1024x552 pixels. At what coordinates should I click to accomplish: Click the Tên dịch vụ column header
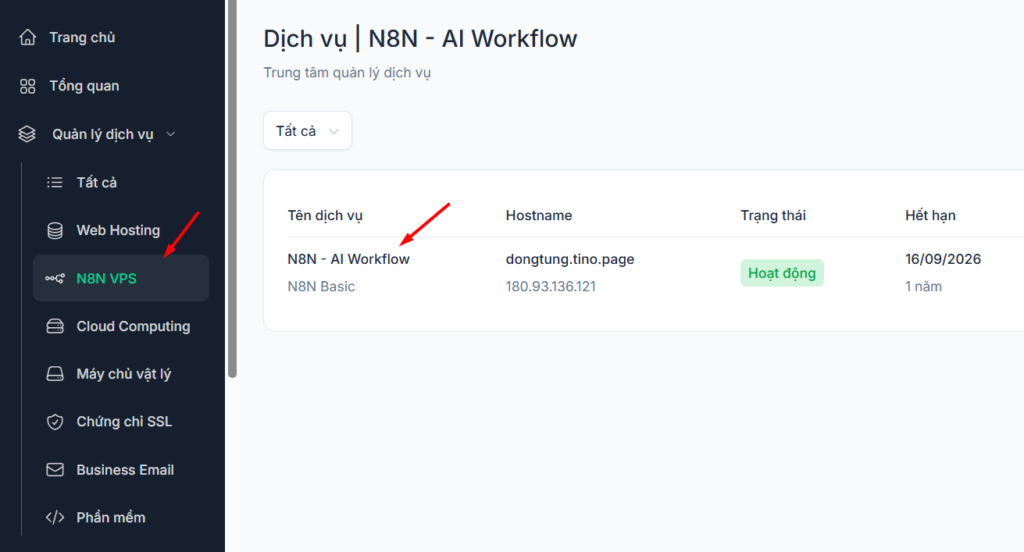[325, 215]
